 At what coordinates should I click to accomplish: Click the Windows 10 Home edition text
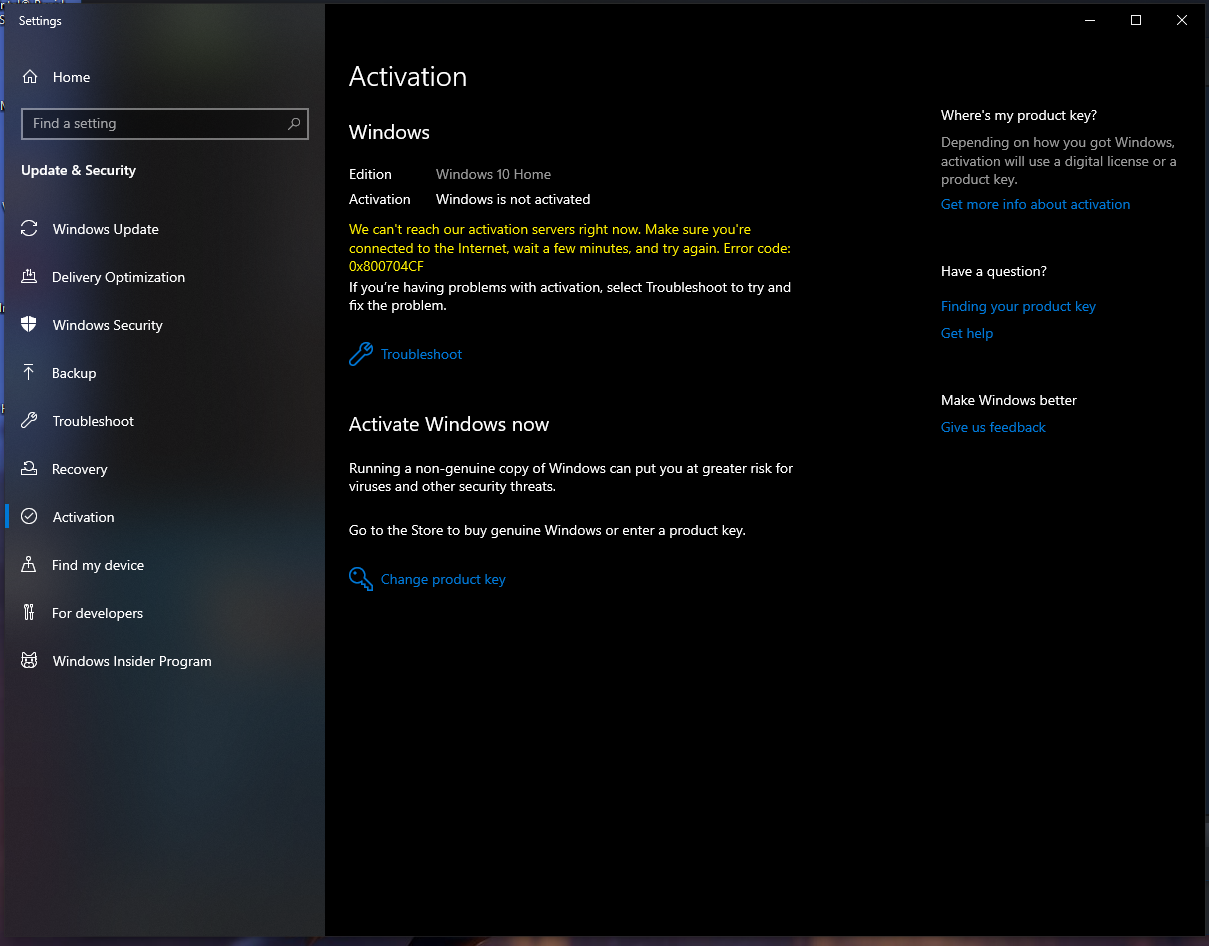coord(493,174)
